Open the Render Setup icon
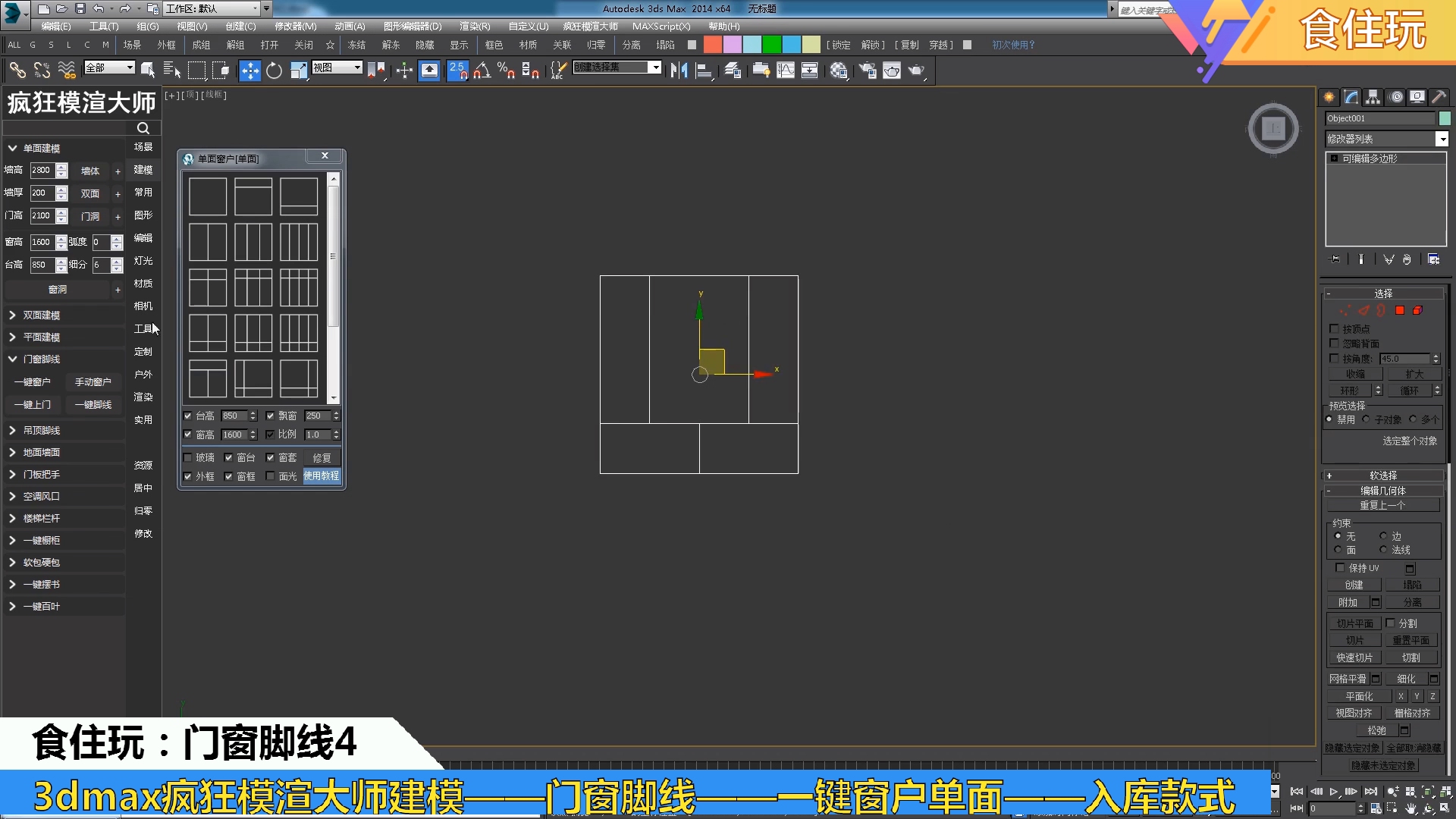The width and height of the screenshot is (1456, 819). click(x=868, y=71)
